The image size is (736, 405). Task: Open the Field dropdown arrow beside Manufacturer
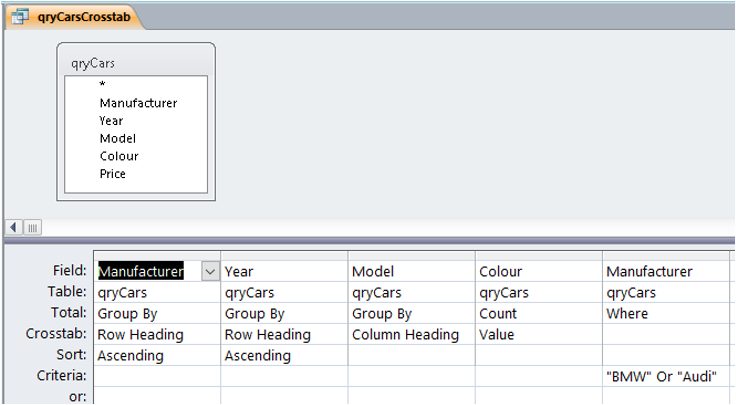point(210,272)
